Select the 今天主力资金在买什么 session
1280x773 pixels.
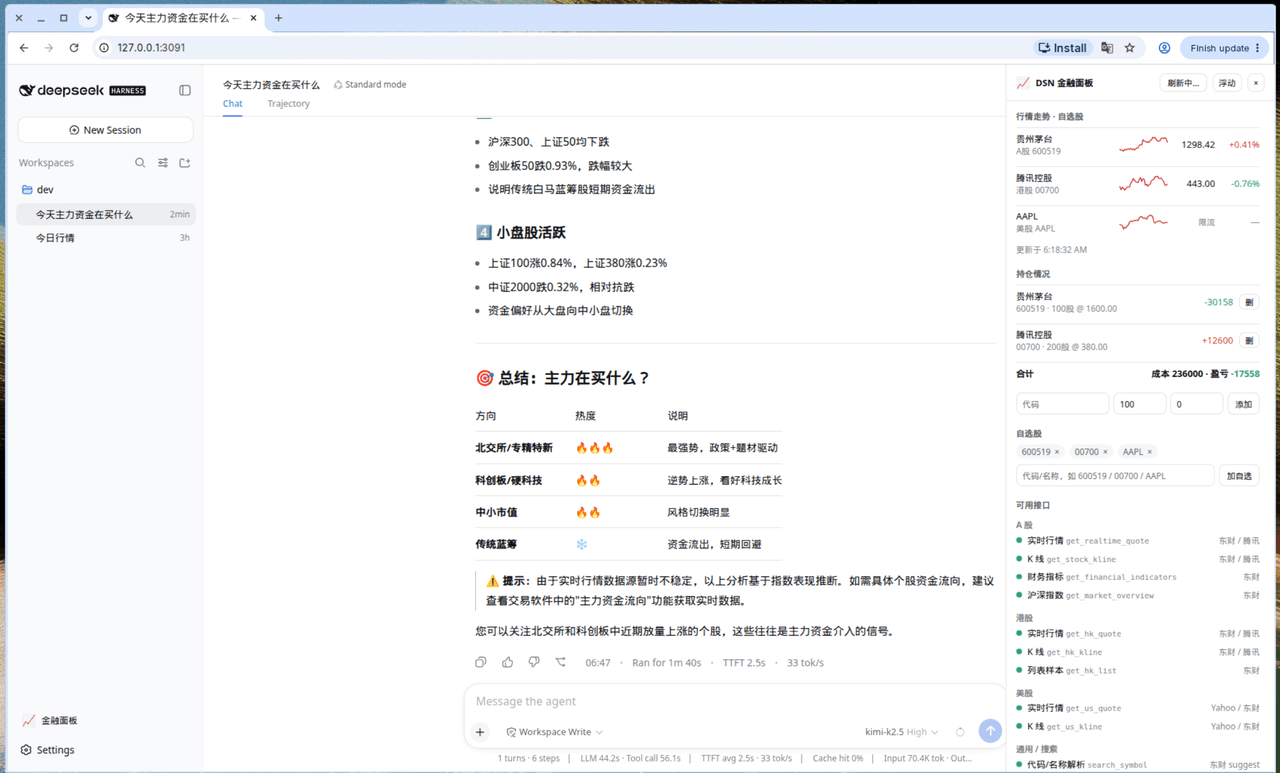pyautogui.click(x=106, y=214)
